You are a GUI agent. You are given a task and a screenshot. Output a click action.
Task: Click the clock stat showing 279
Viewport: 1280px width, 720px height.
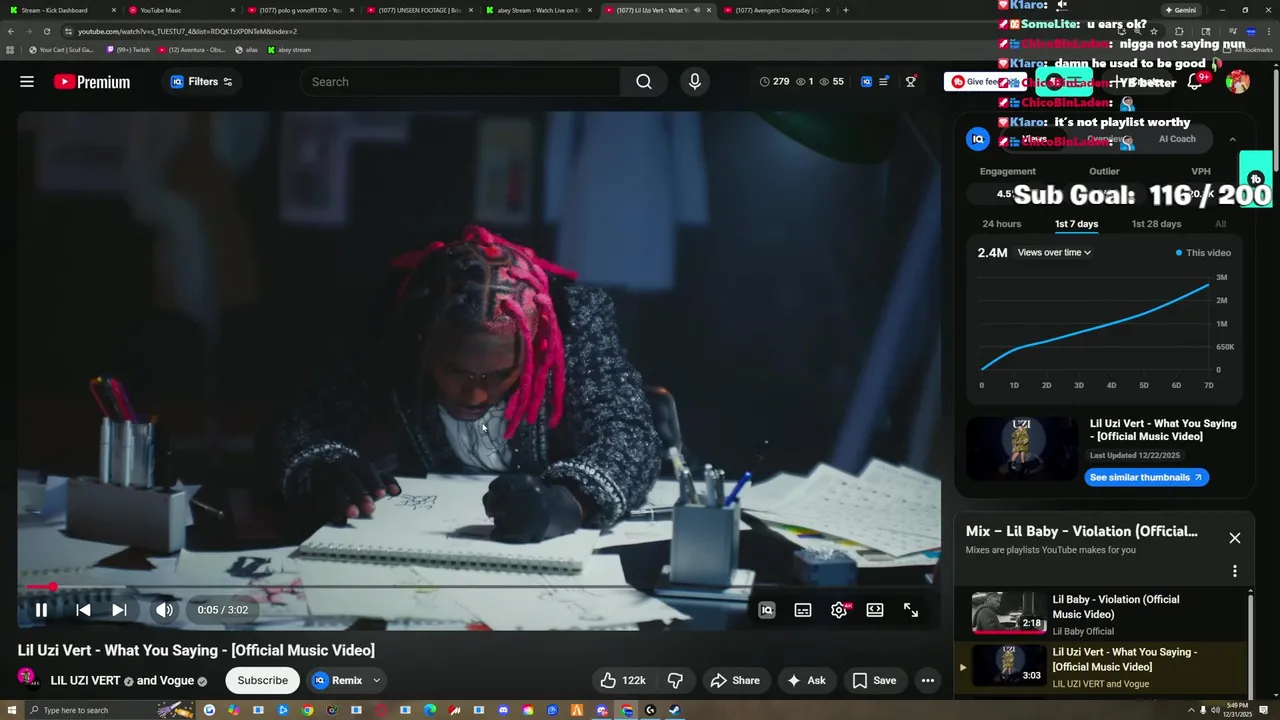[774, 82]
